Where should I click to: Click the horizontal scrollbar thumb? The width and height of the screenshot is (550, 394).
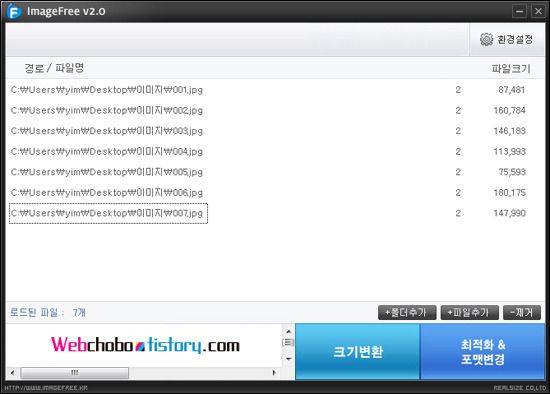(74, 373)
